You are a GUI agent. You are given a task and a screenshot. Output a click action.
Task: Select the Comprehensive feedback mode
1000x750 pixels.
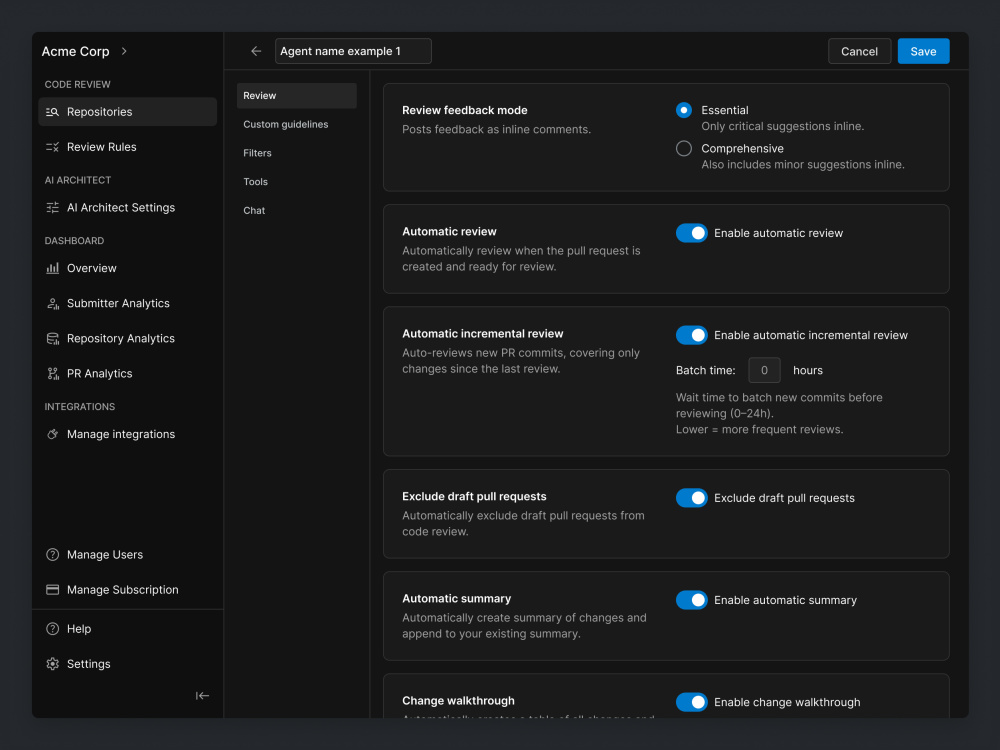[x=684, y=148]
